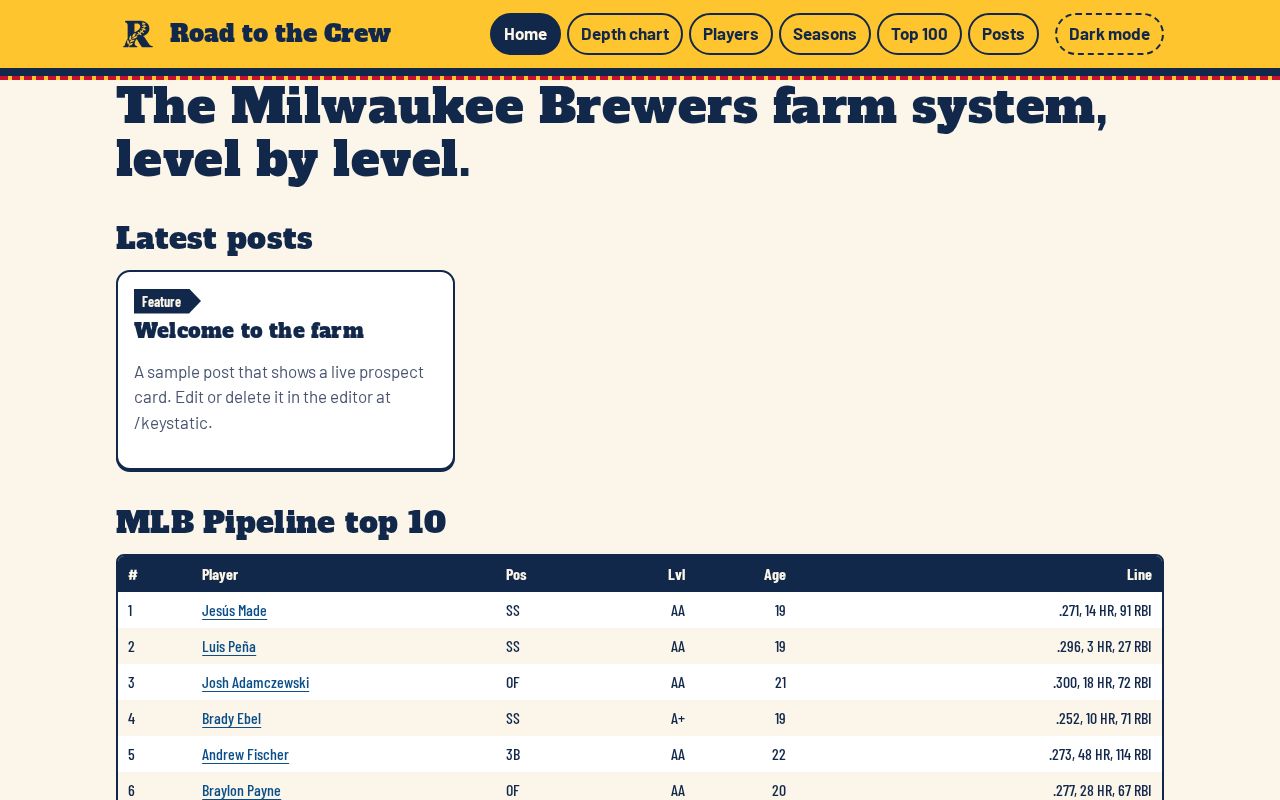Click the # column header
The image size is (1280, 800).
tap(133, 575)
